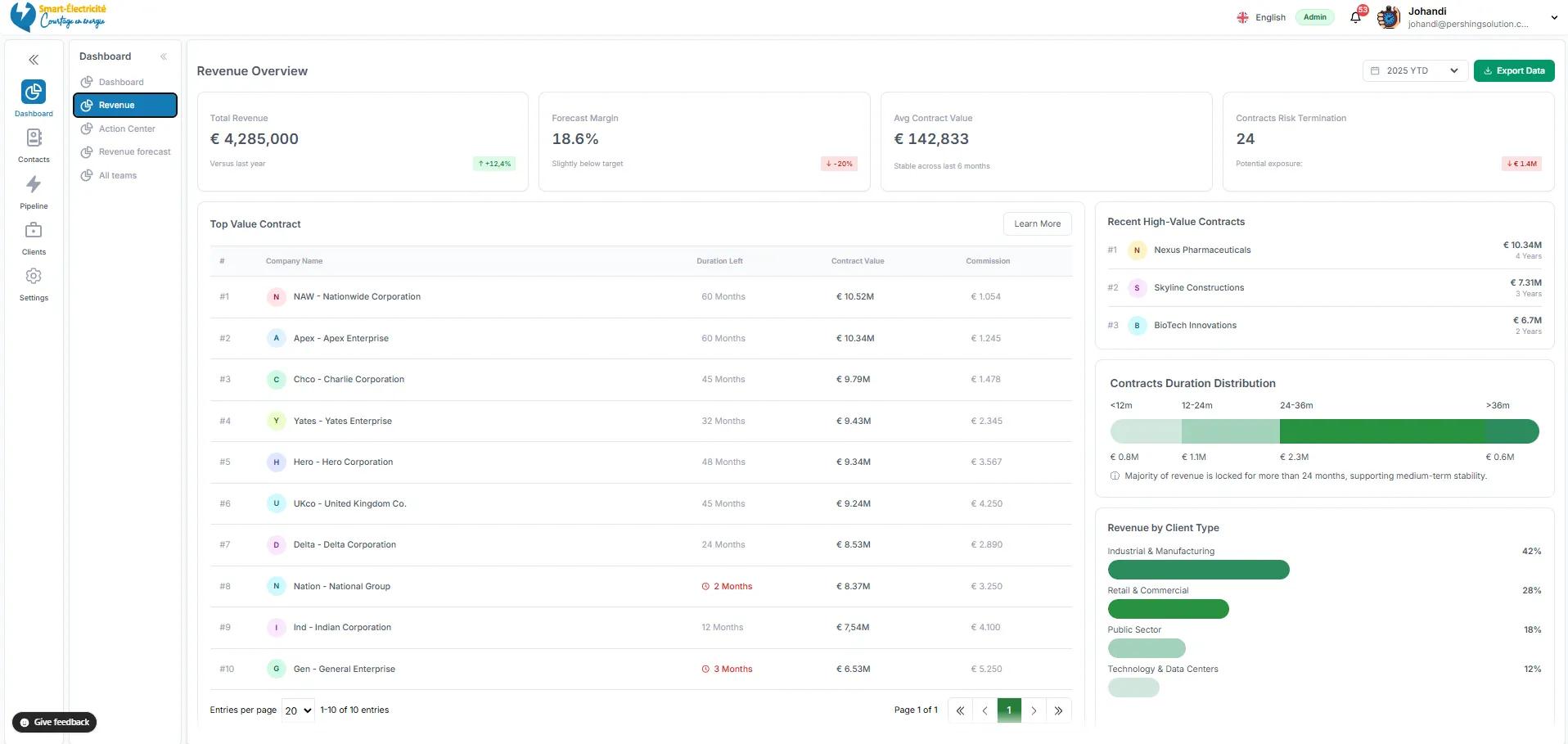Click Delta - Delta Corporation name
Screen dimensions: 1568x744
(345, 545)
